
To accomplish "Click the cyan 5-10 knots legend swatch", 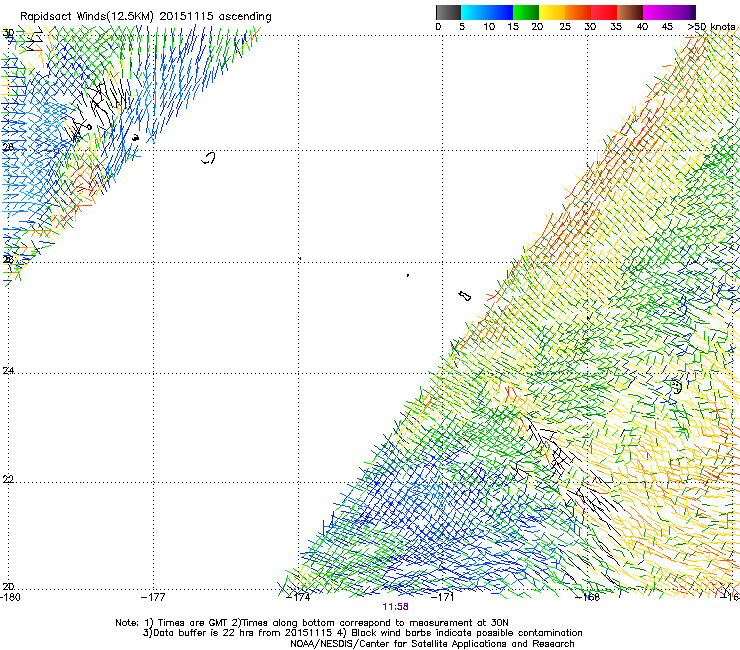I will (474, 12).
